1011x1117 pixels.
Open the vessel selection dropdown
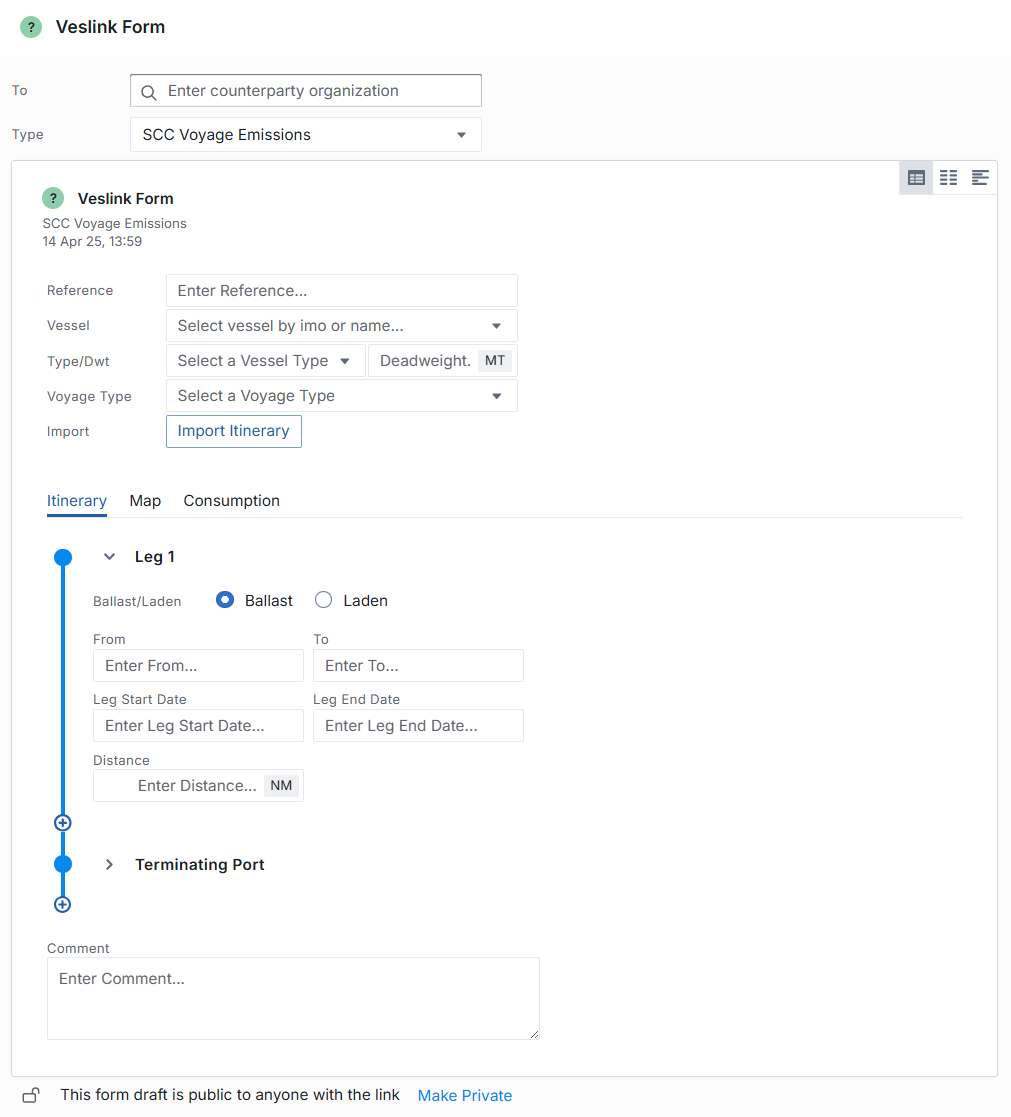341,326
